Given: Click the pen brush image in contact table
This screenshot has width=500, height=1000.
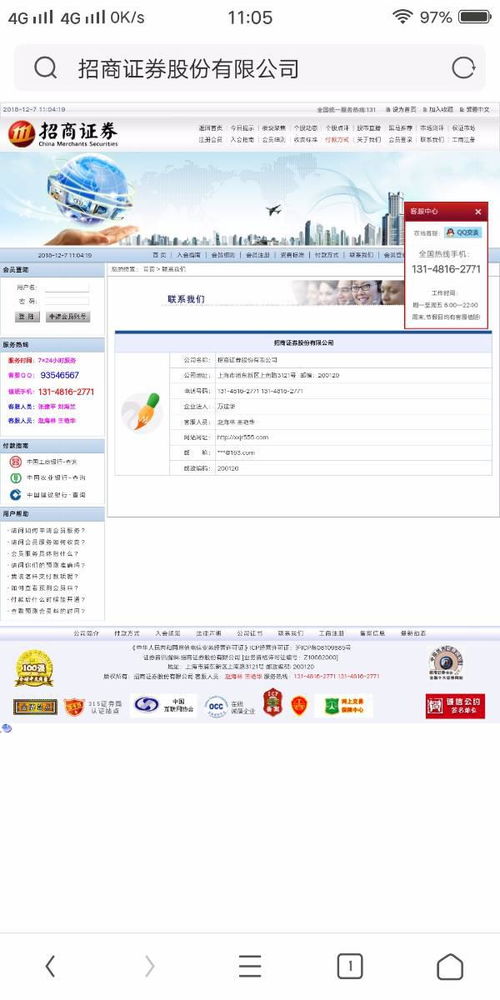Looking at the screenshot, I should (142, 413).
